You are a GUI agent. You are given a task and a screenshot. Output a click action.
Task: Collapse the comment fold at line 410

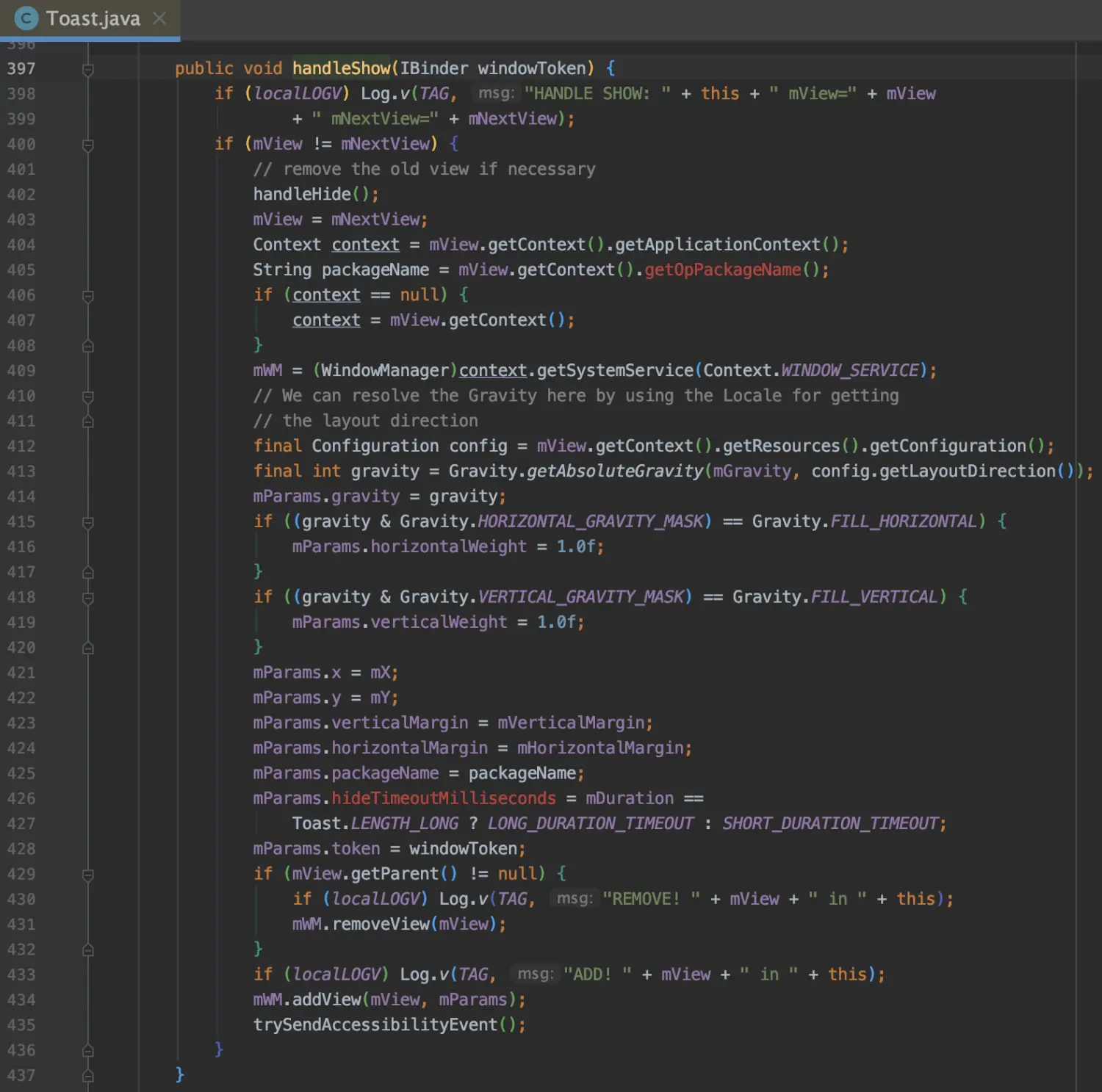pos(88,397)
